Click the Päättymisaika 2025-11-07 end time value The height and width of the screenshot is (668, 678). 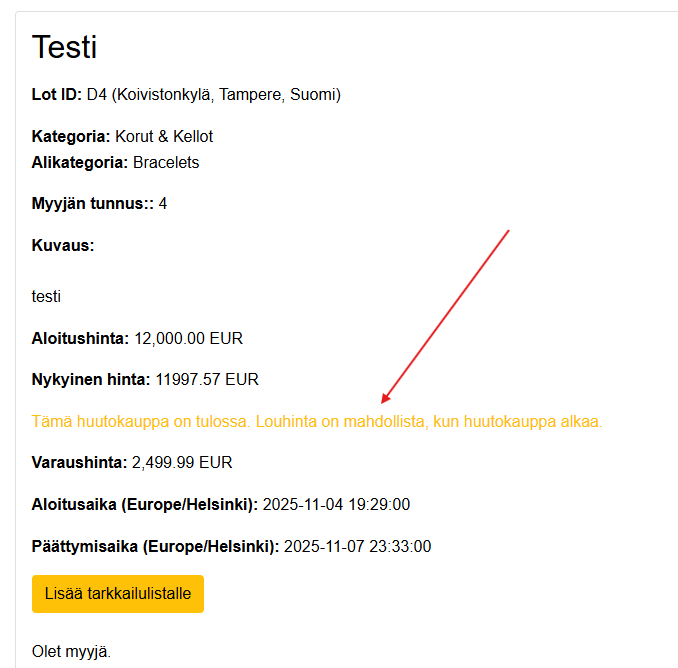[x=357, y=547]
